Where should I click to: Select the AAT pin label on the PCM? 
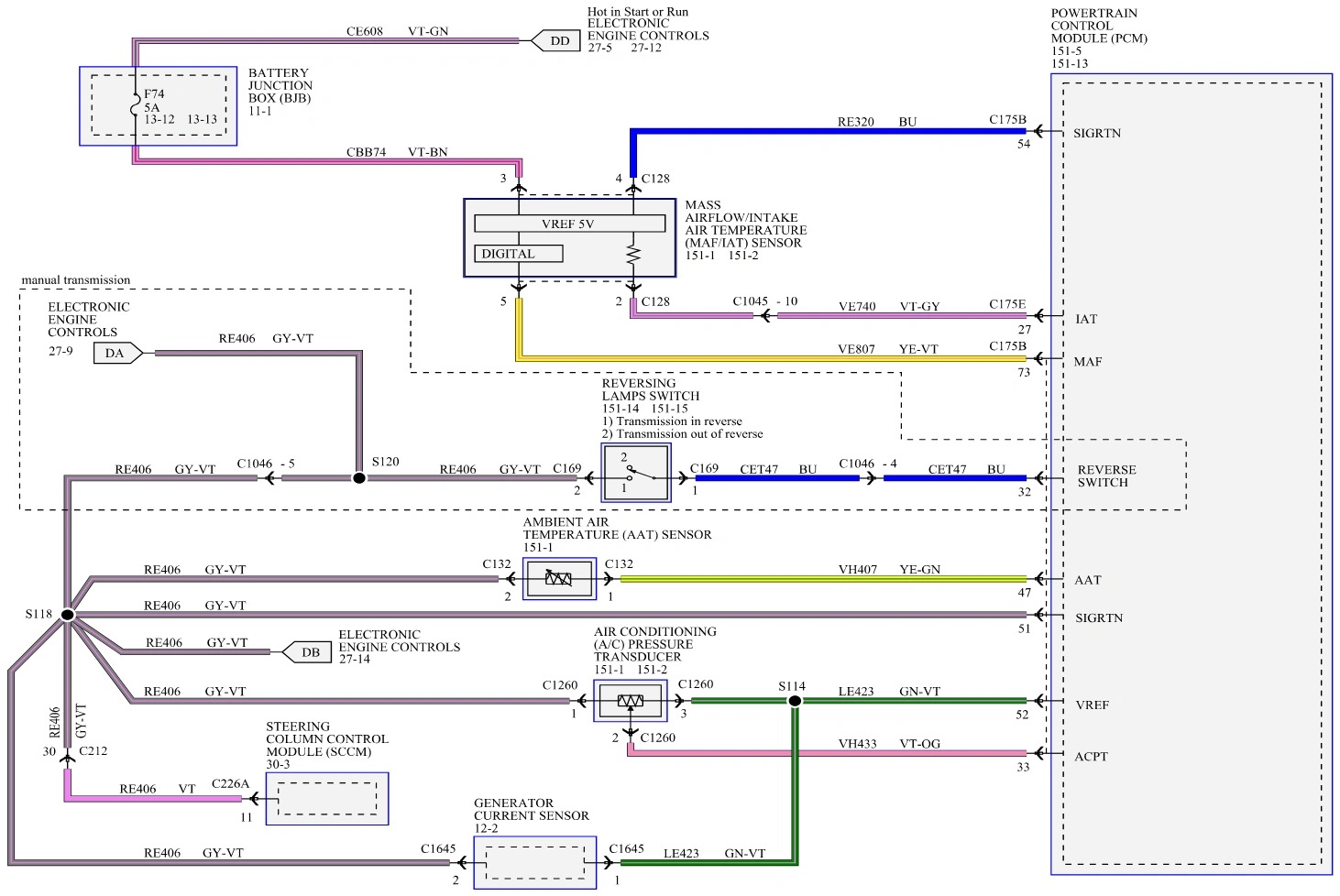coord(1088,580)
